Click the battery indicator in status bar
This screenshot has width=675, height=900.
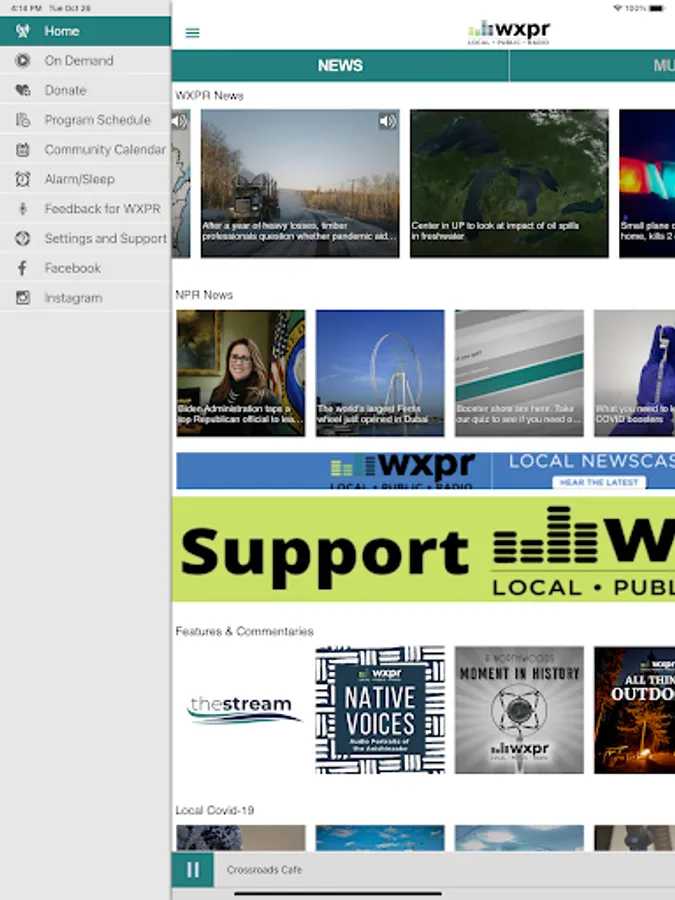(x=657, y=8)
